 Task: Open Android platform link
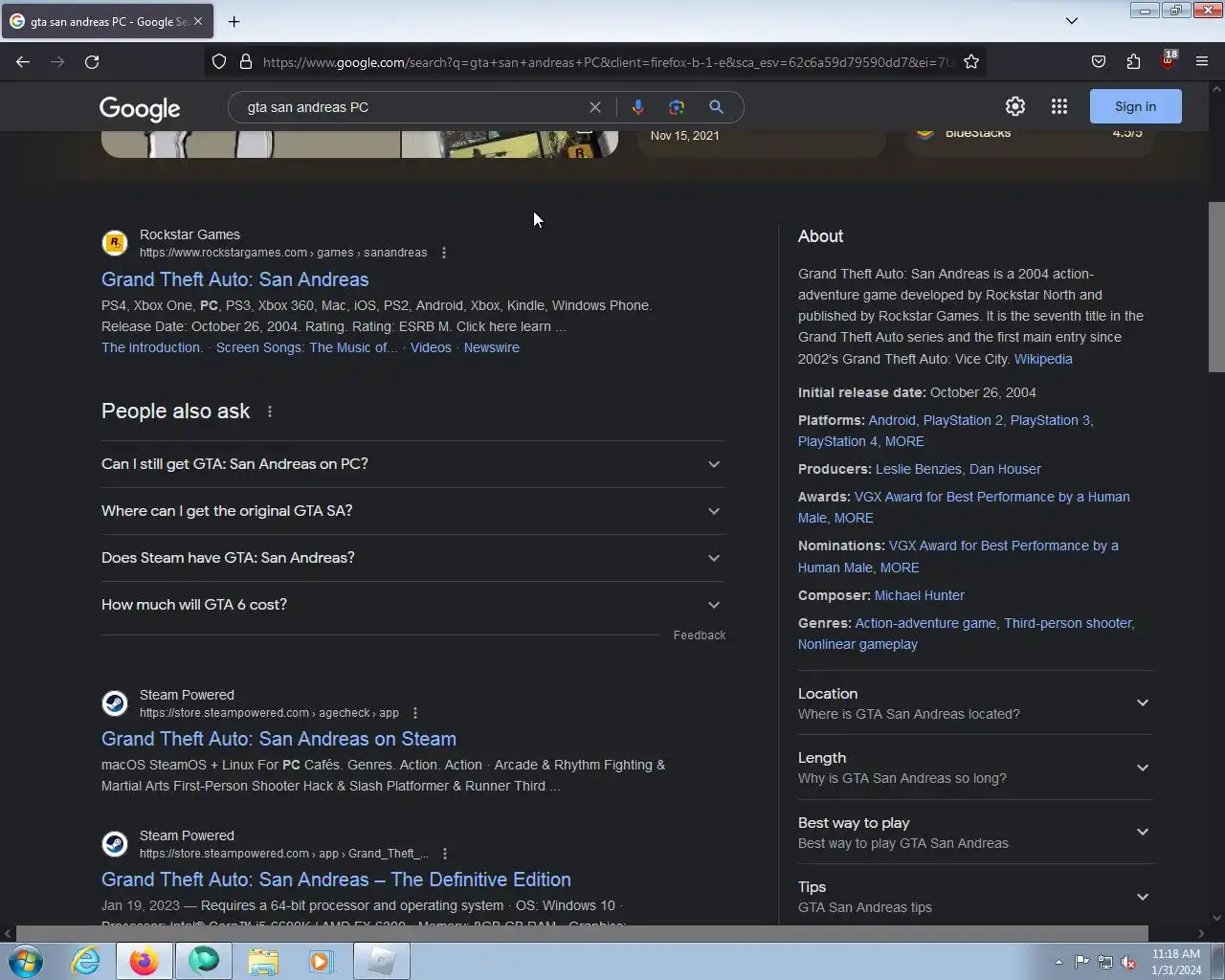[892, 420]
